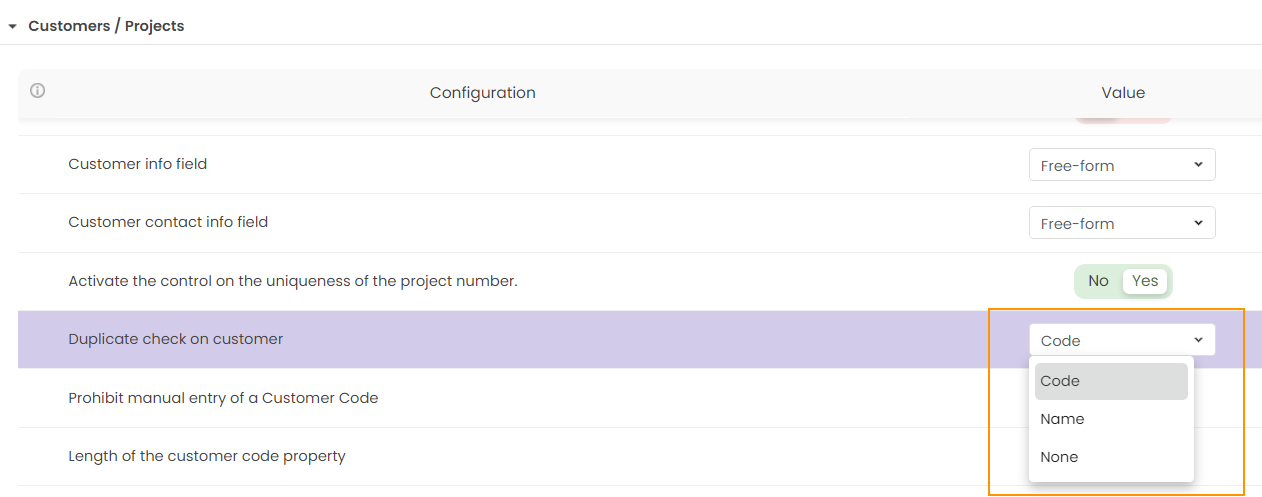Click the Configuration column header

click(x=482, y=93)
